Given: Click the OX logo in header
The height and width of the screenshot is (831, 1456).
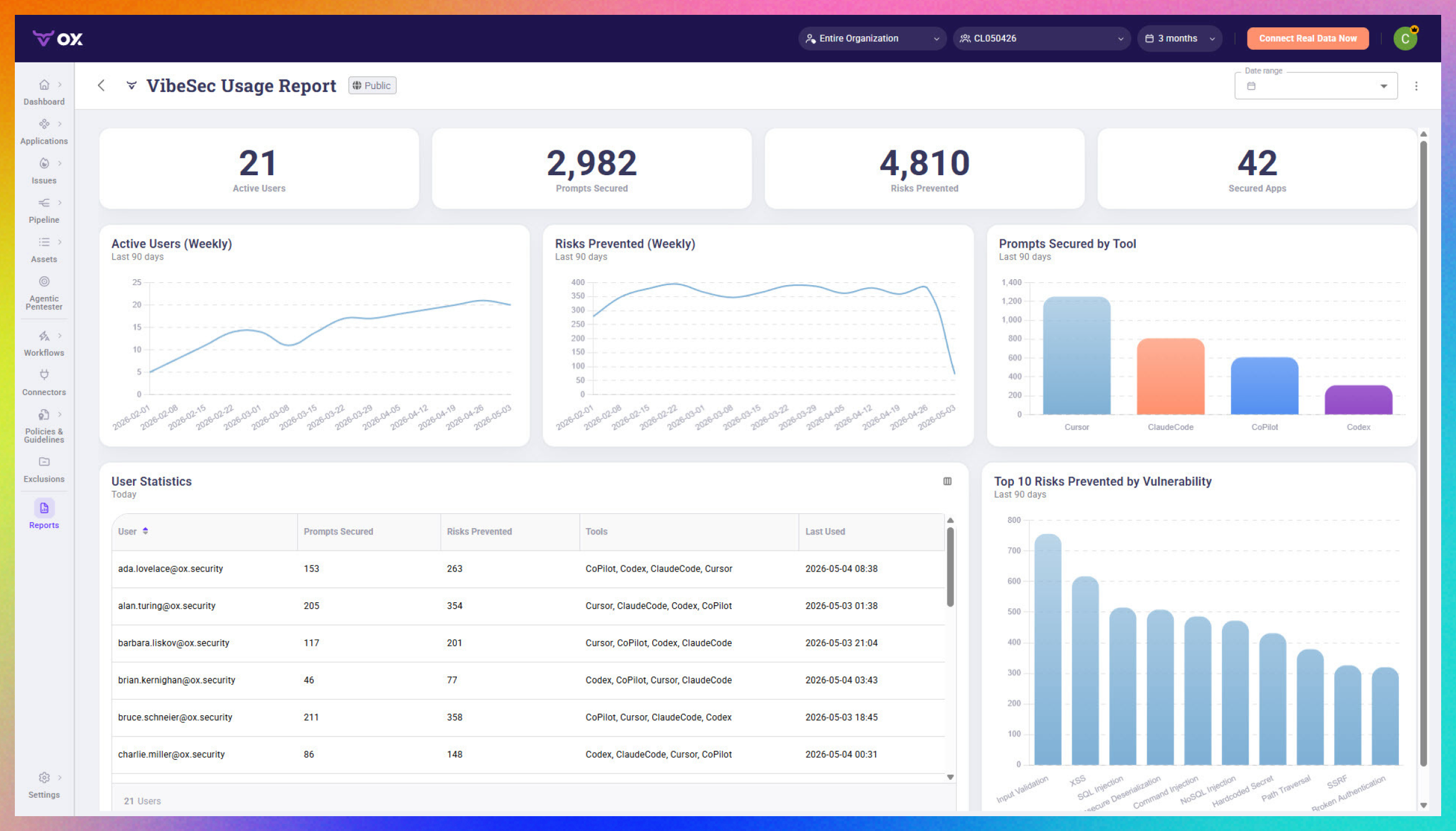Looking at the screenshot, I should pyautogui.click(x=58, y=39).
